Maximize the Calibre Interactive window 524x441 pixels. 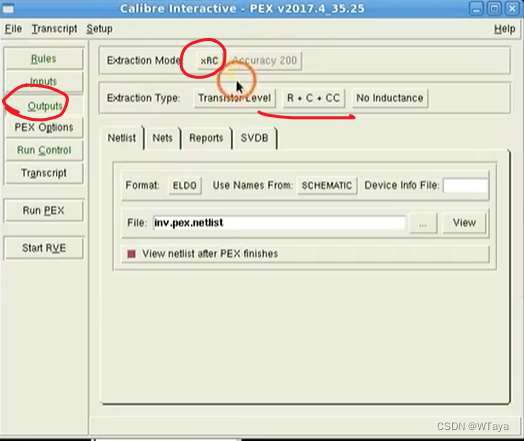tap(494, 9)
